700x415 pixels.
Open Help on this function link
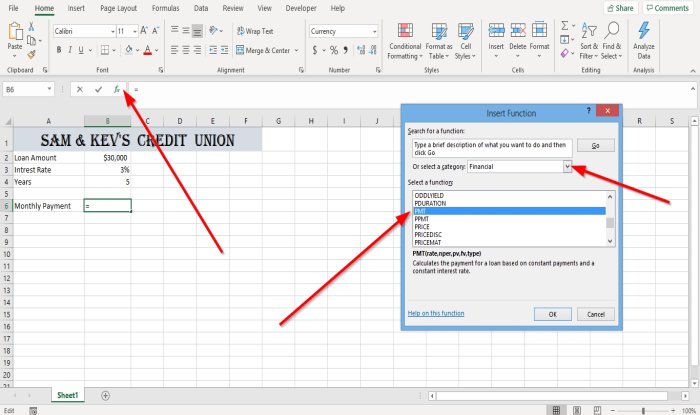point(436,313)
